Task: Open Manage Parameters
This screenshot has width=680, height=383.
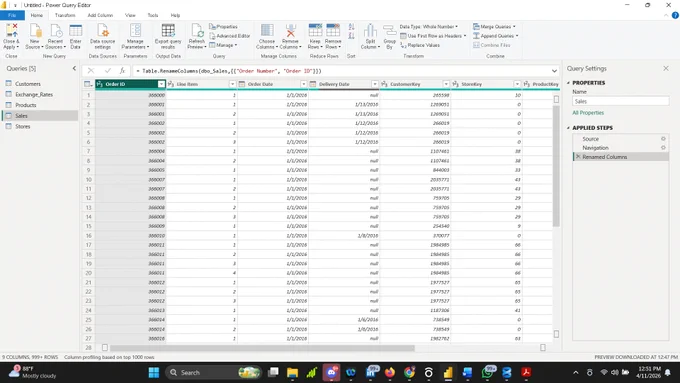Action: 135,37
